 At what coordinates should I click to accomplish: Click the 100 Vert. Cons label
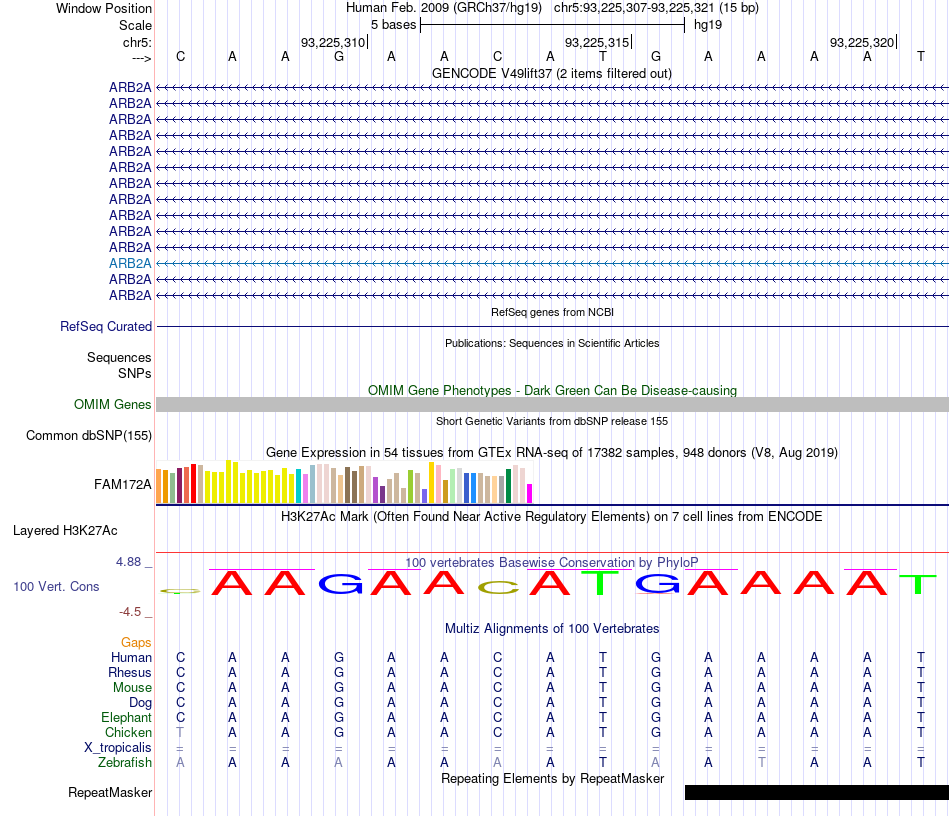tap(56, 586)
